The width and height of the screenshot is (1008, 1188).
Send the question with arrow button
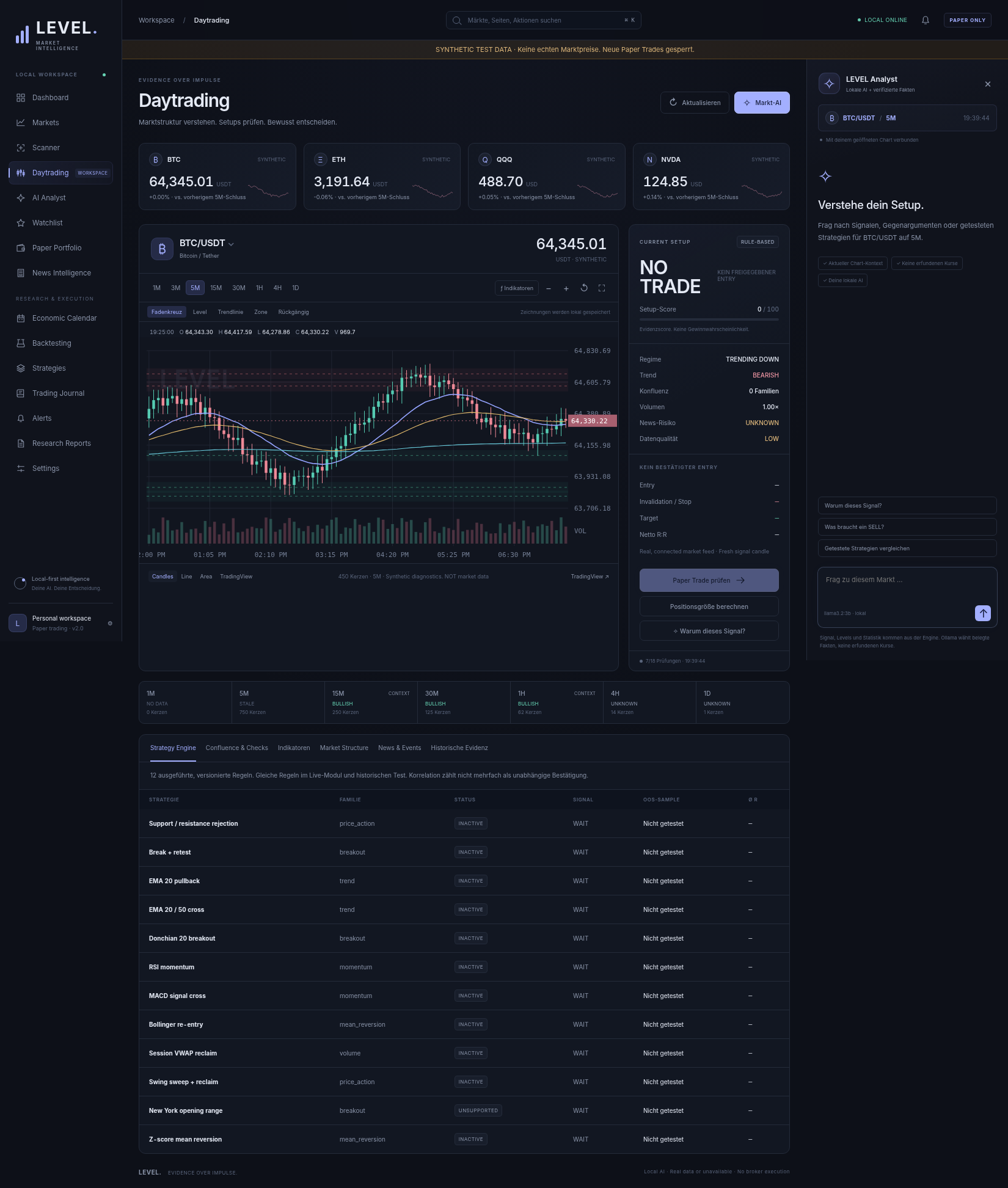coord(983,613)
